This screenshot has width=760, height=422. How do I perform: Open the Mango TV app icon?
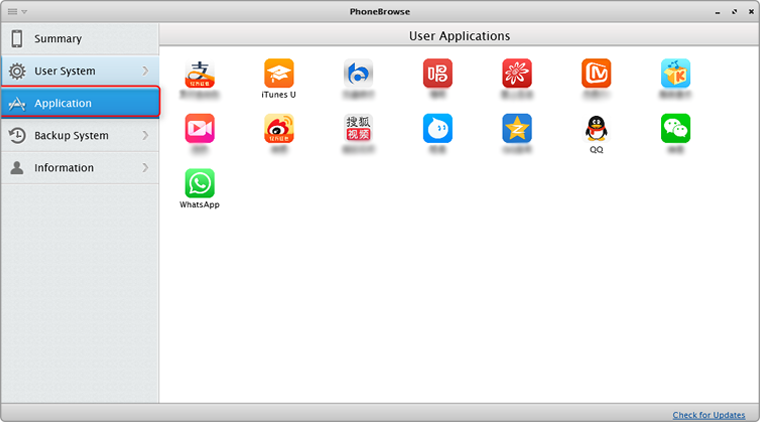pyautogui.click(x=596, y=73)
